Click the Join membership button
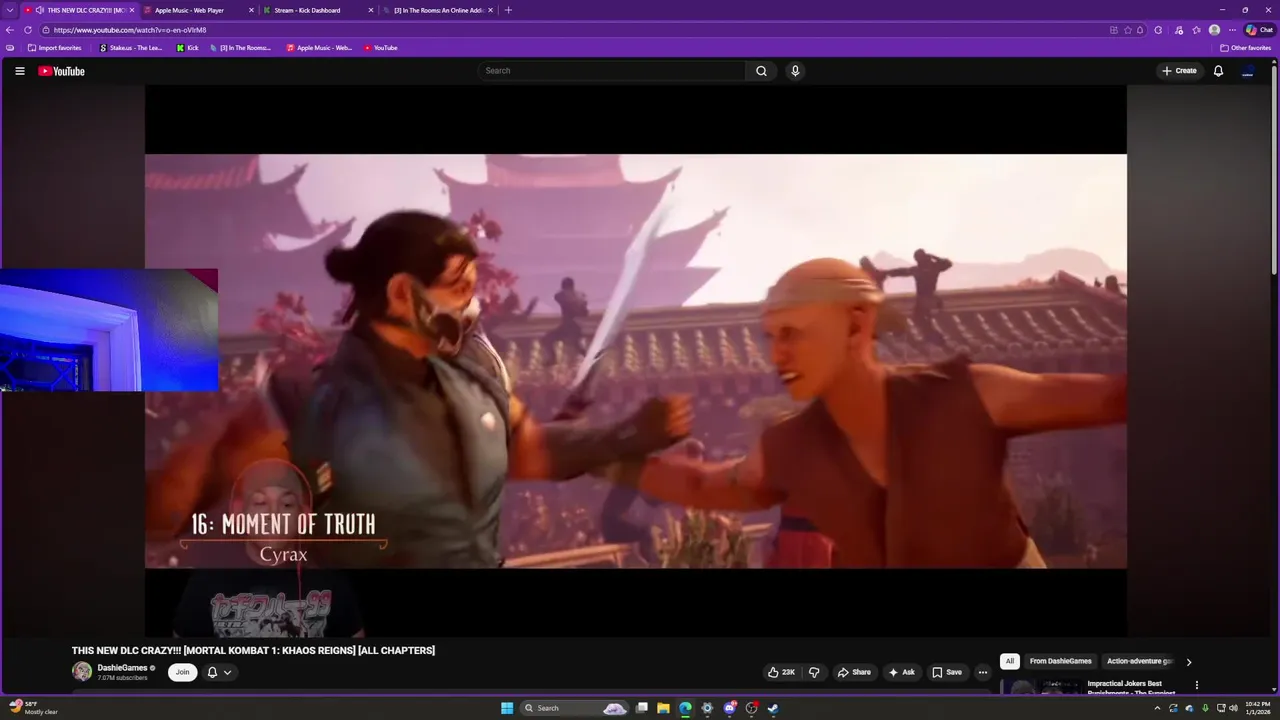 (x=182, y=672)
